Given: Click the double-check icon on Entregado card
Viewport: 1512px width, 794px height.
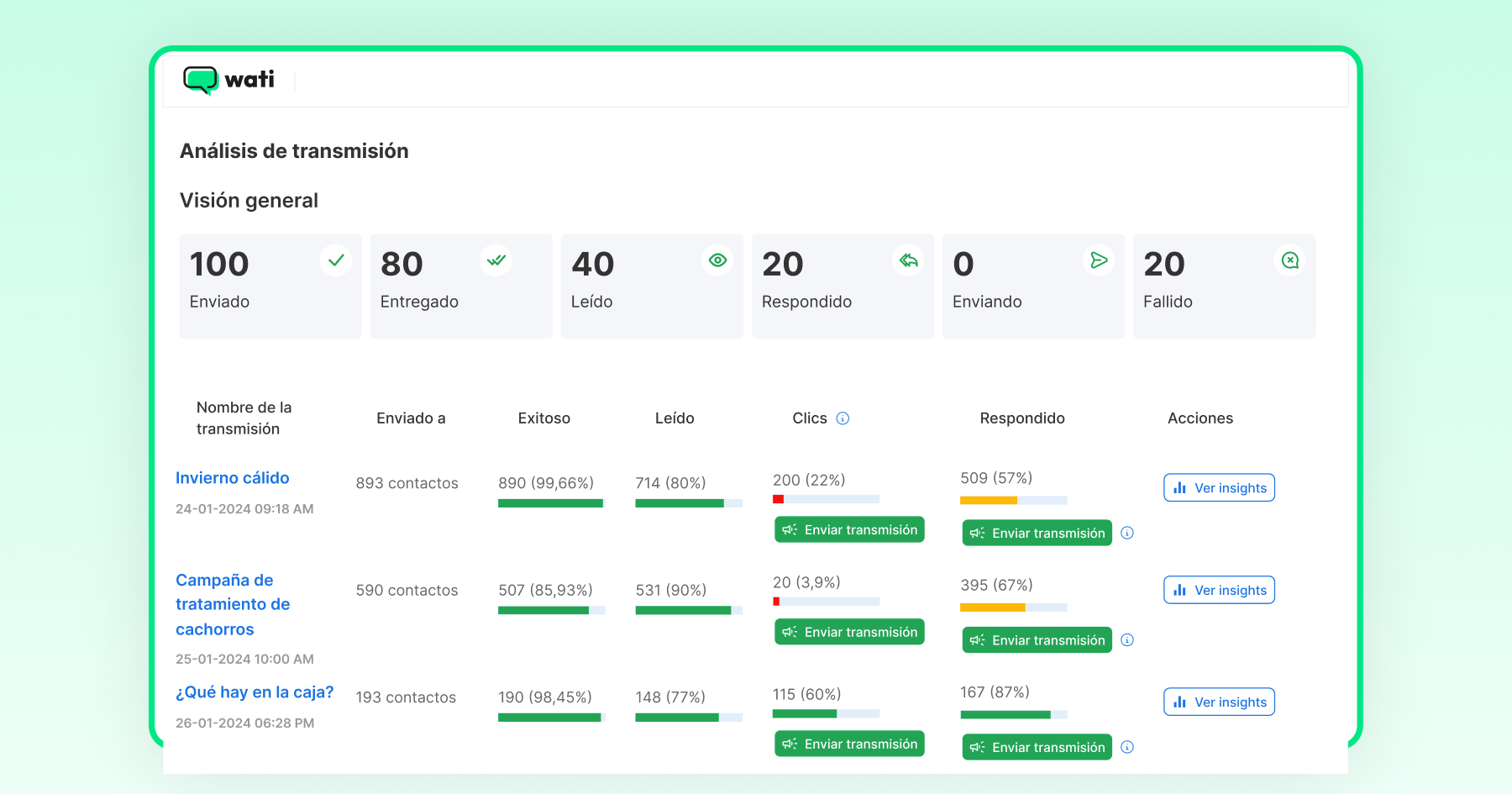Looking at the screenshot, I should tap(496, 260).
